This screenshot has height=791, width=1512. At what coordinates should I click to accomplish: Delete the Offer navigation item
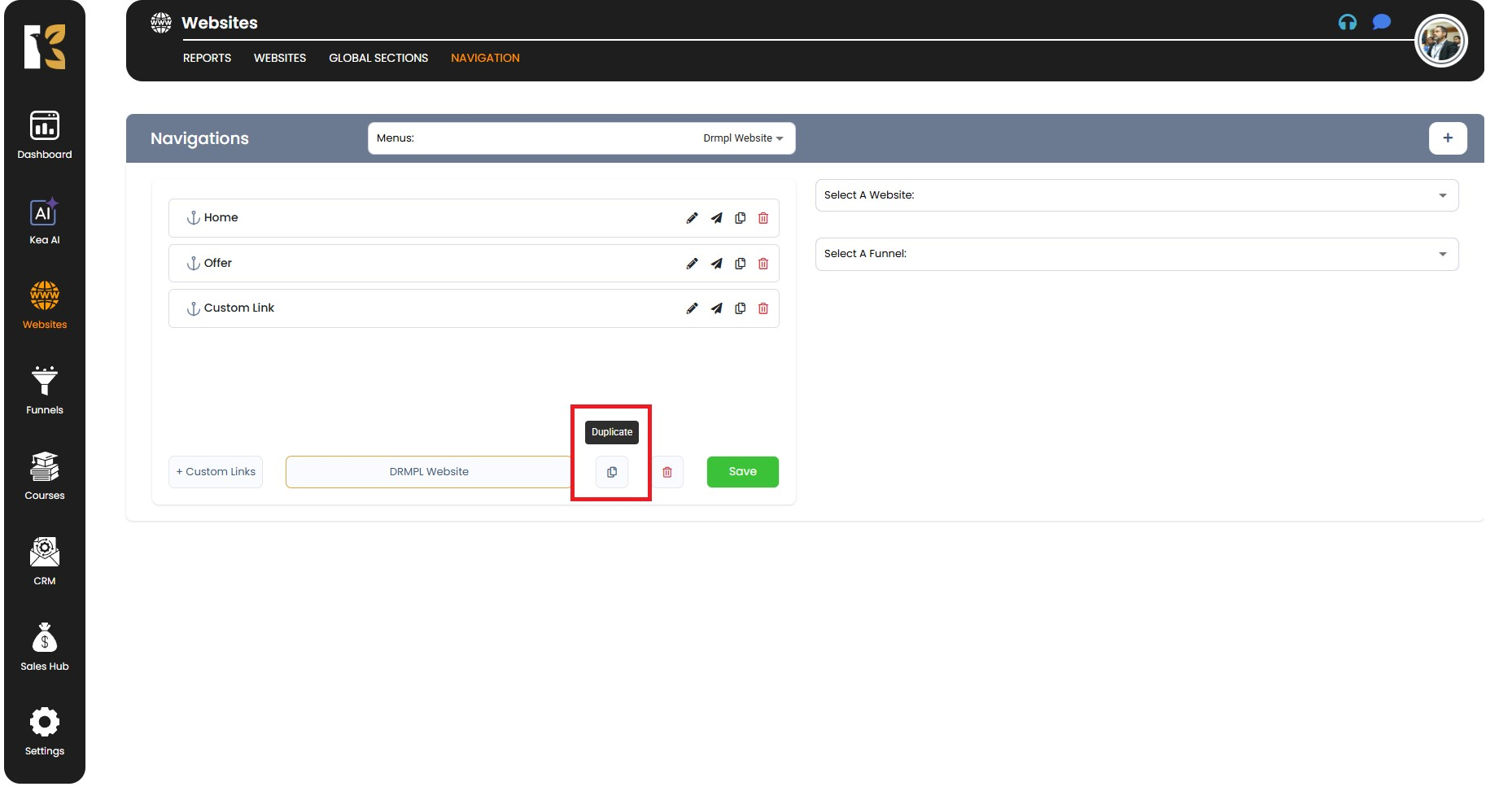[x=763, y=264]
